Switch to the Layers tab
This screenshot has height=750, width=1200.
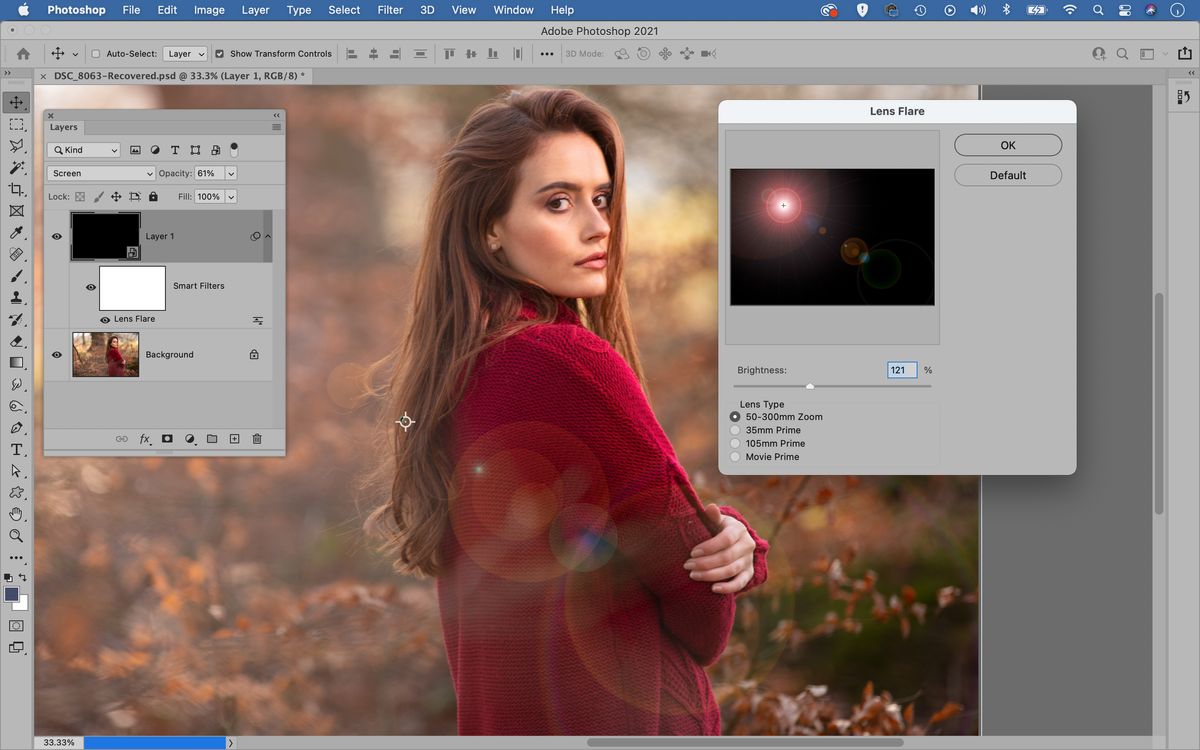click(x=63, y=127)
